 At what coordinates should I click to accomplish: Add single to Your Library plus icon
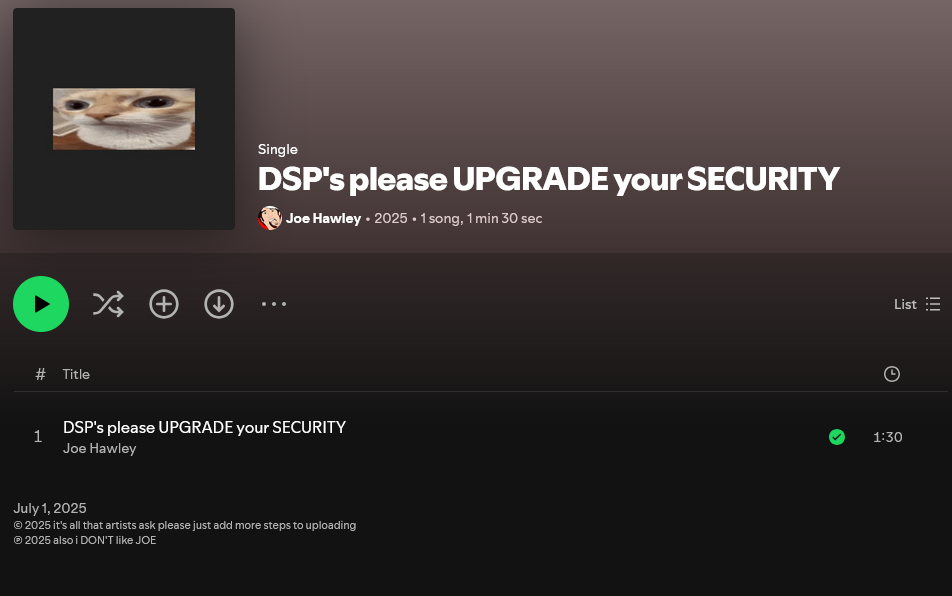click(x=164, y=304)
